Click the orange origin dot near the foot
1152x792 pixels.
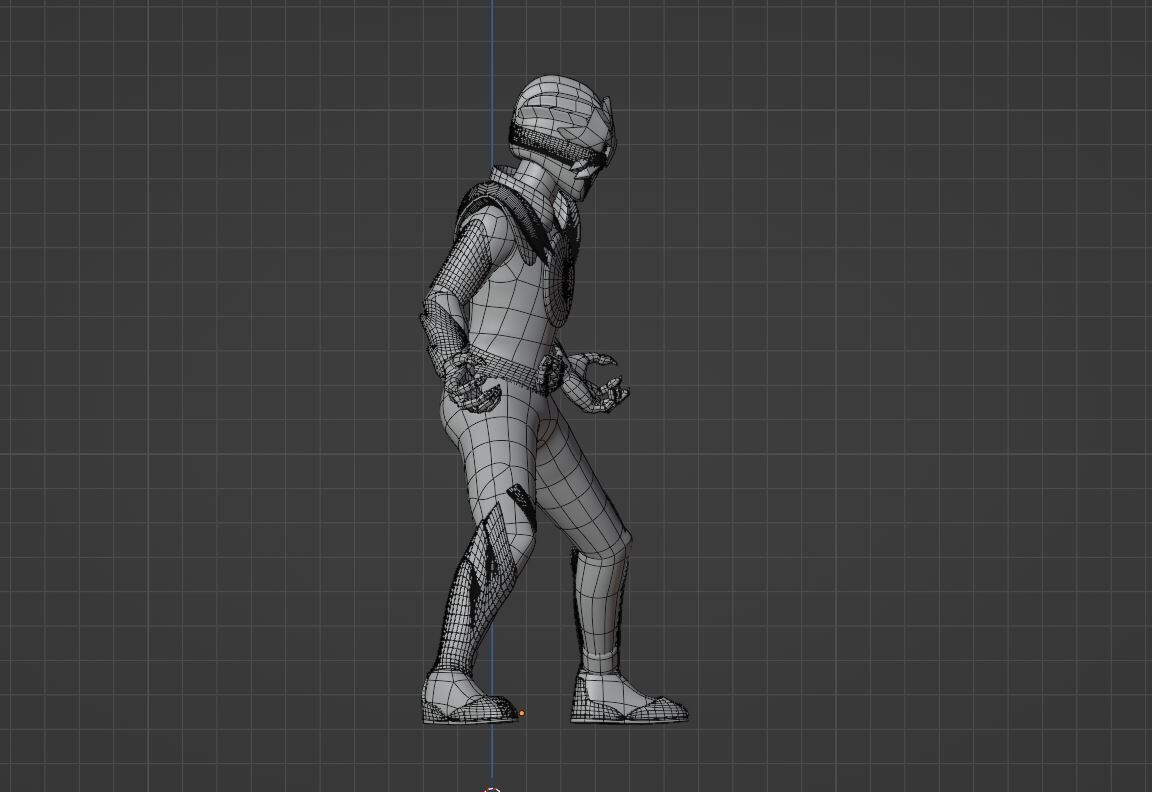522,713
